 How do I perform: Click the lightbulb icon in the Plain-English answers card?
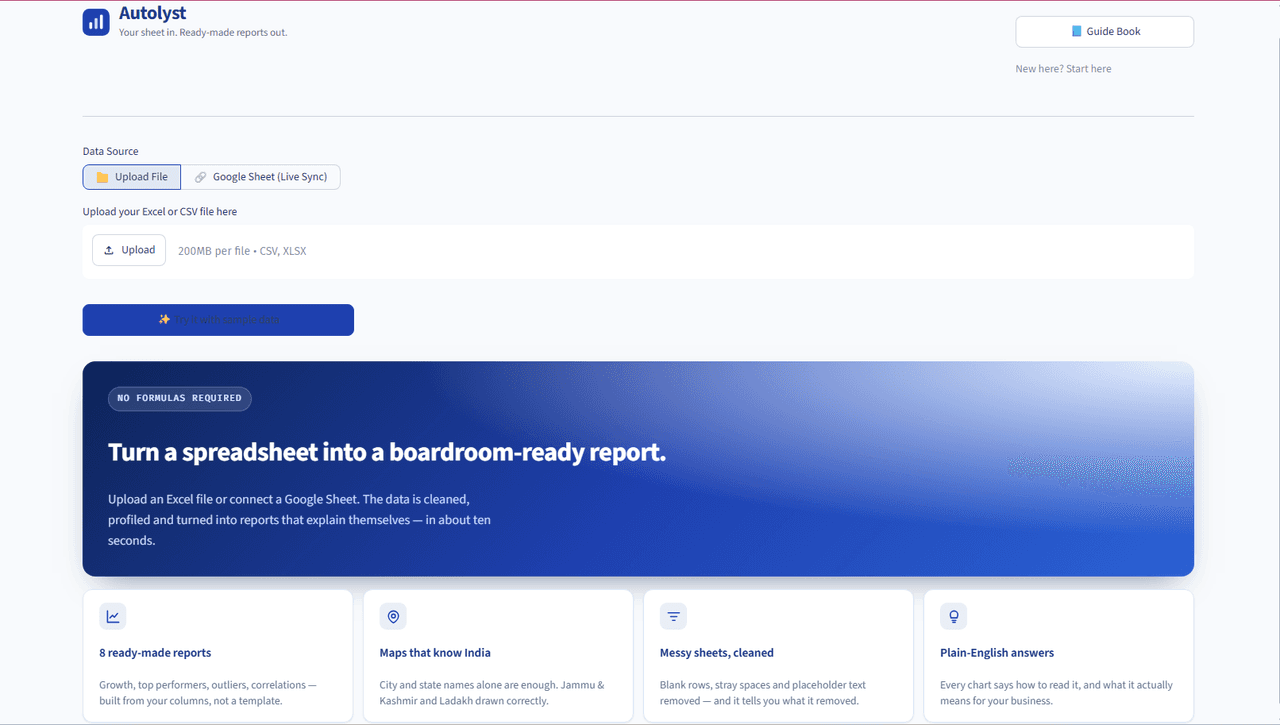(954, 617)
